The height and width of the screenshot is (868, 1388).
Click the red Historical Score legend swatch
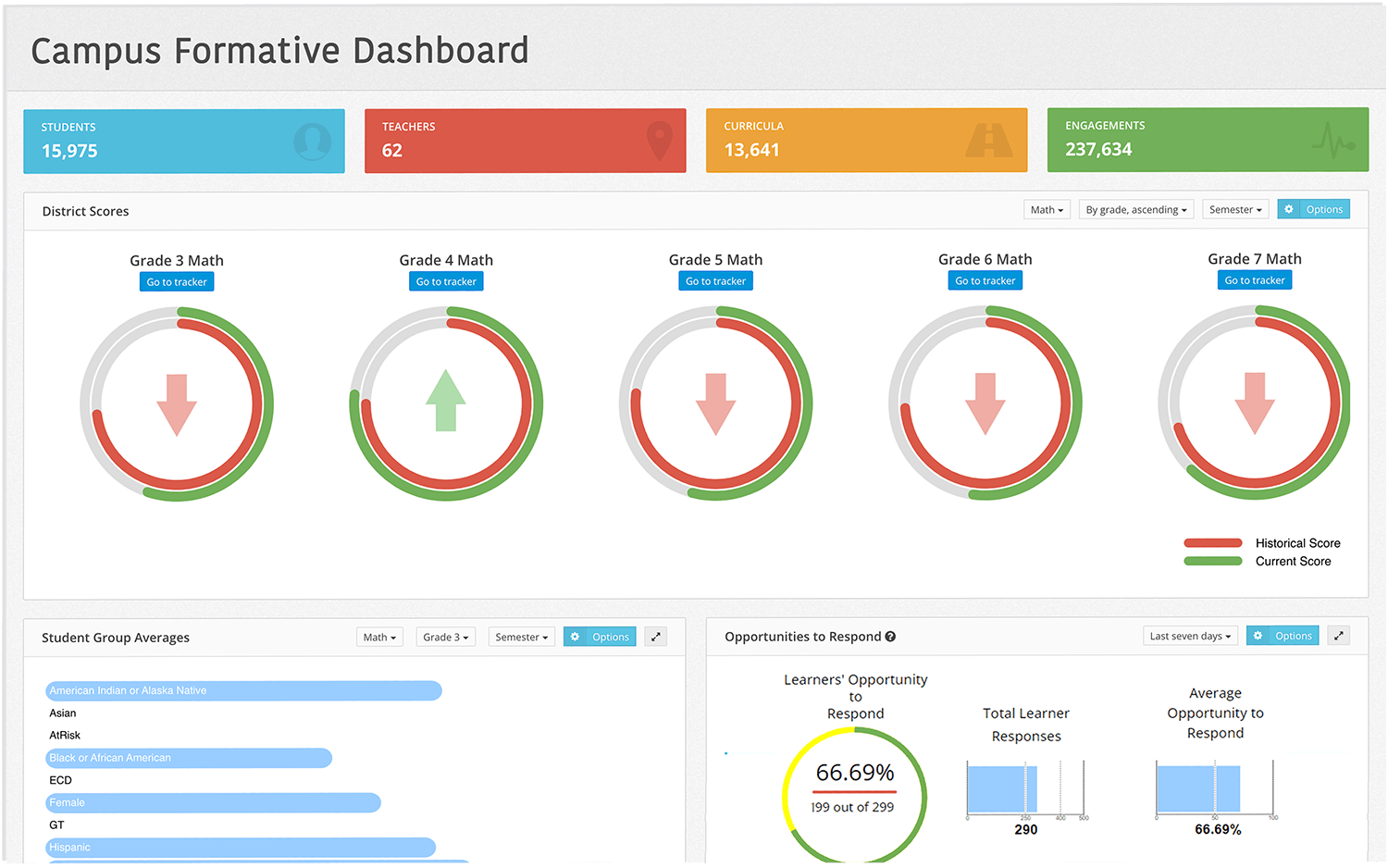(x=1213, y=543)
